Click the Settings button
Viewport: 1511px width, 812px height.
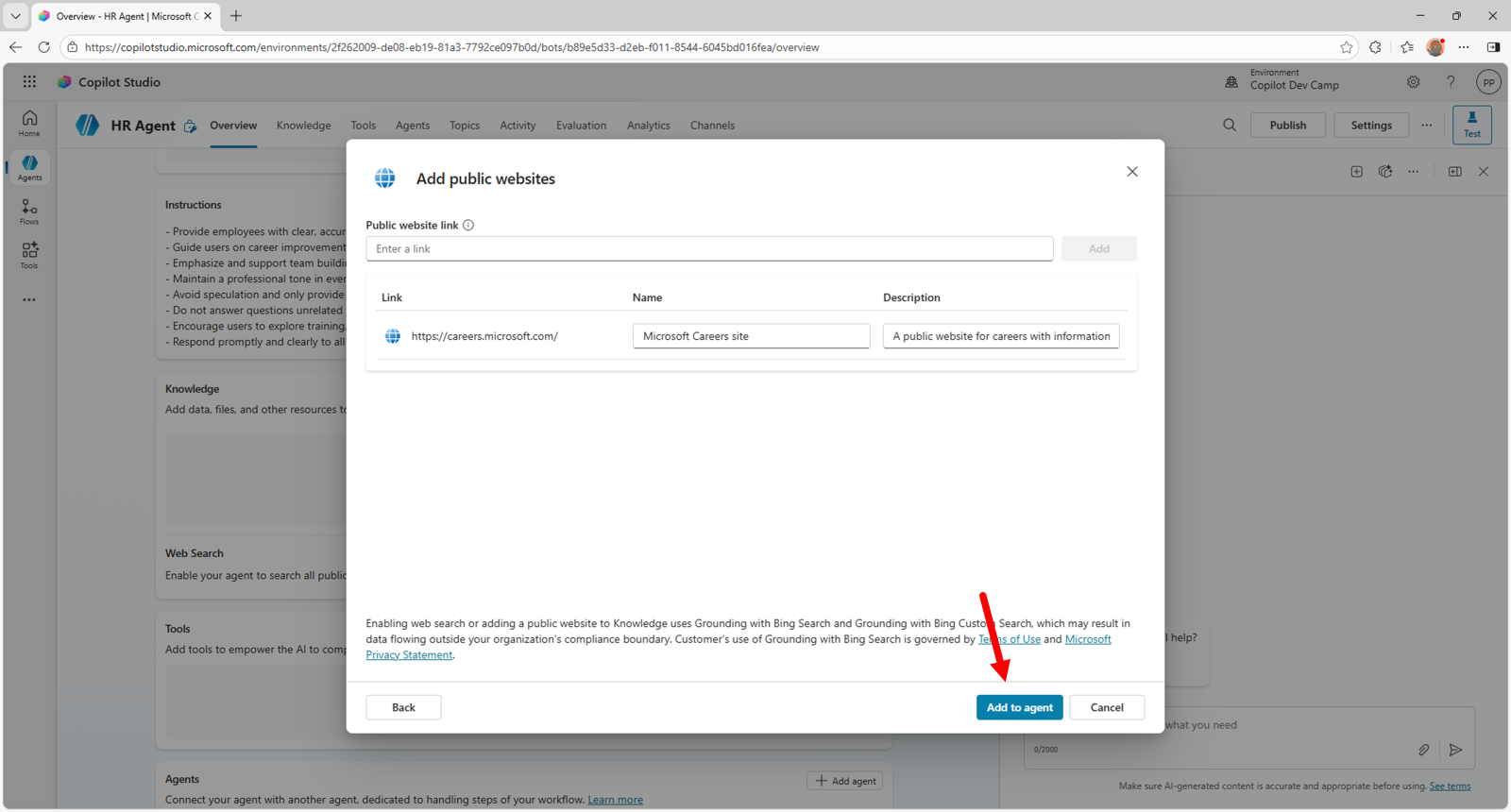click(x=1371, y=125)
